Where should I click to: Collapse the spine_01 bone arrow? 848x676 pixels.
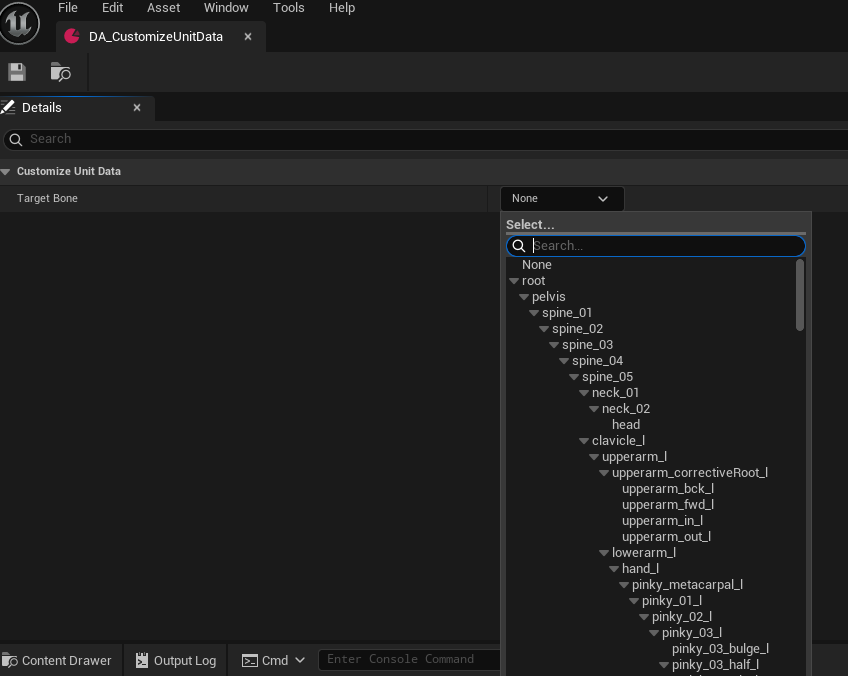(534, 313)
